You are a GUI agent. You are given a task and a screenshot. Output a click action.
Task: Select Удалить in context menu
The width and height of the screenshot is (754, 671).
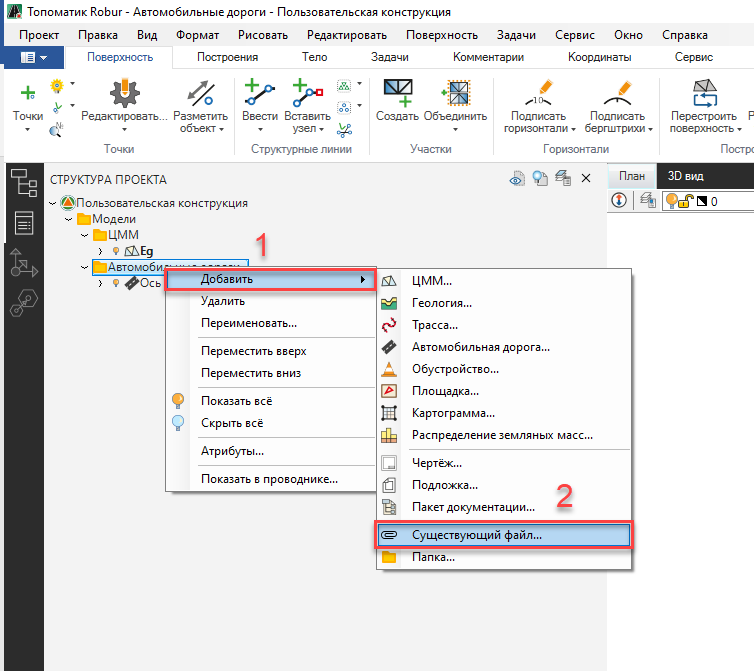[270, 301]
